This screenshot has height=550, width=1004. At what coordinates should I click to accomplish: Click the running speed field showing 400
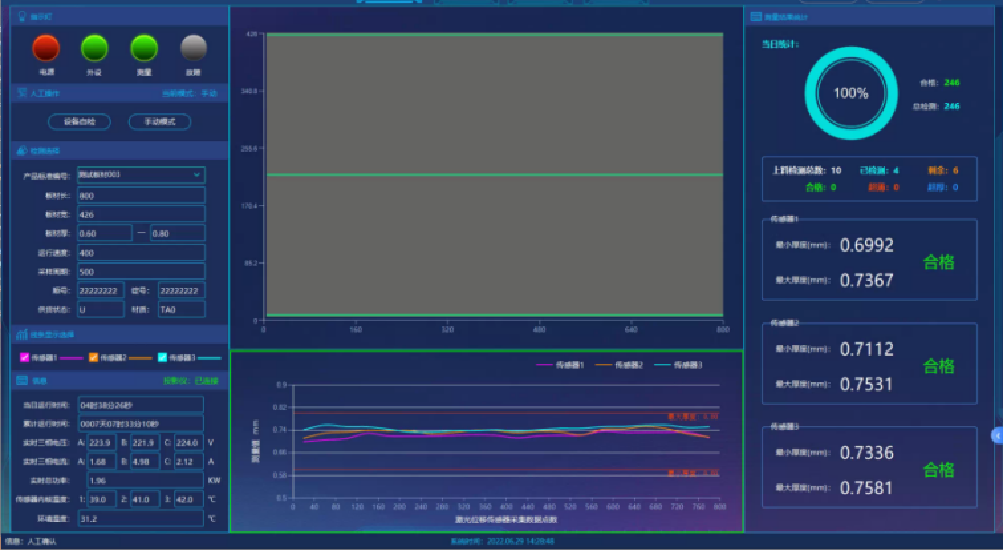140,252
